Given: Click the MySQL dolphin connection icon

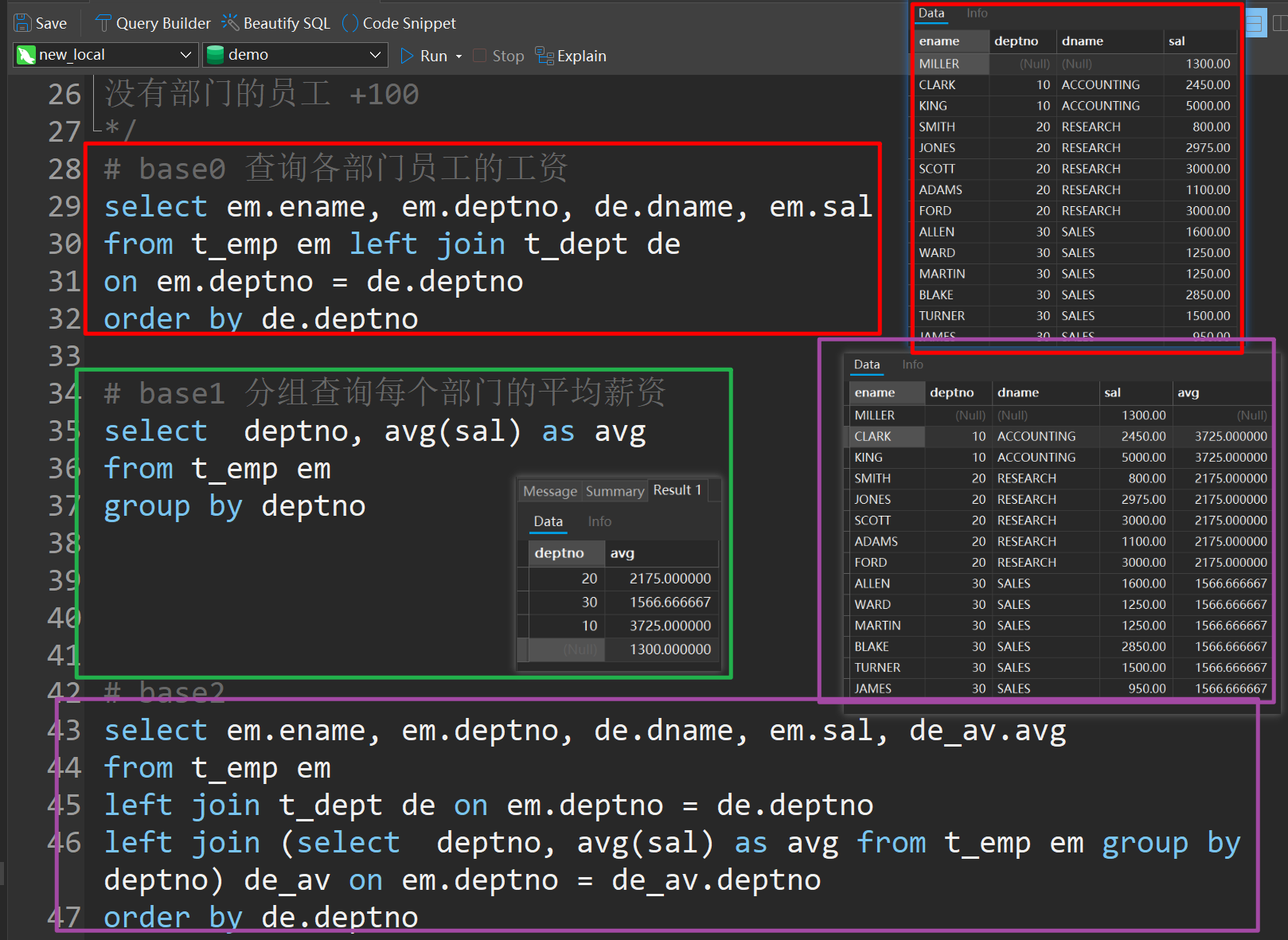Looking at the screenshot, I should (26, 55).
